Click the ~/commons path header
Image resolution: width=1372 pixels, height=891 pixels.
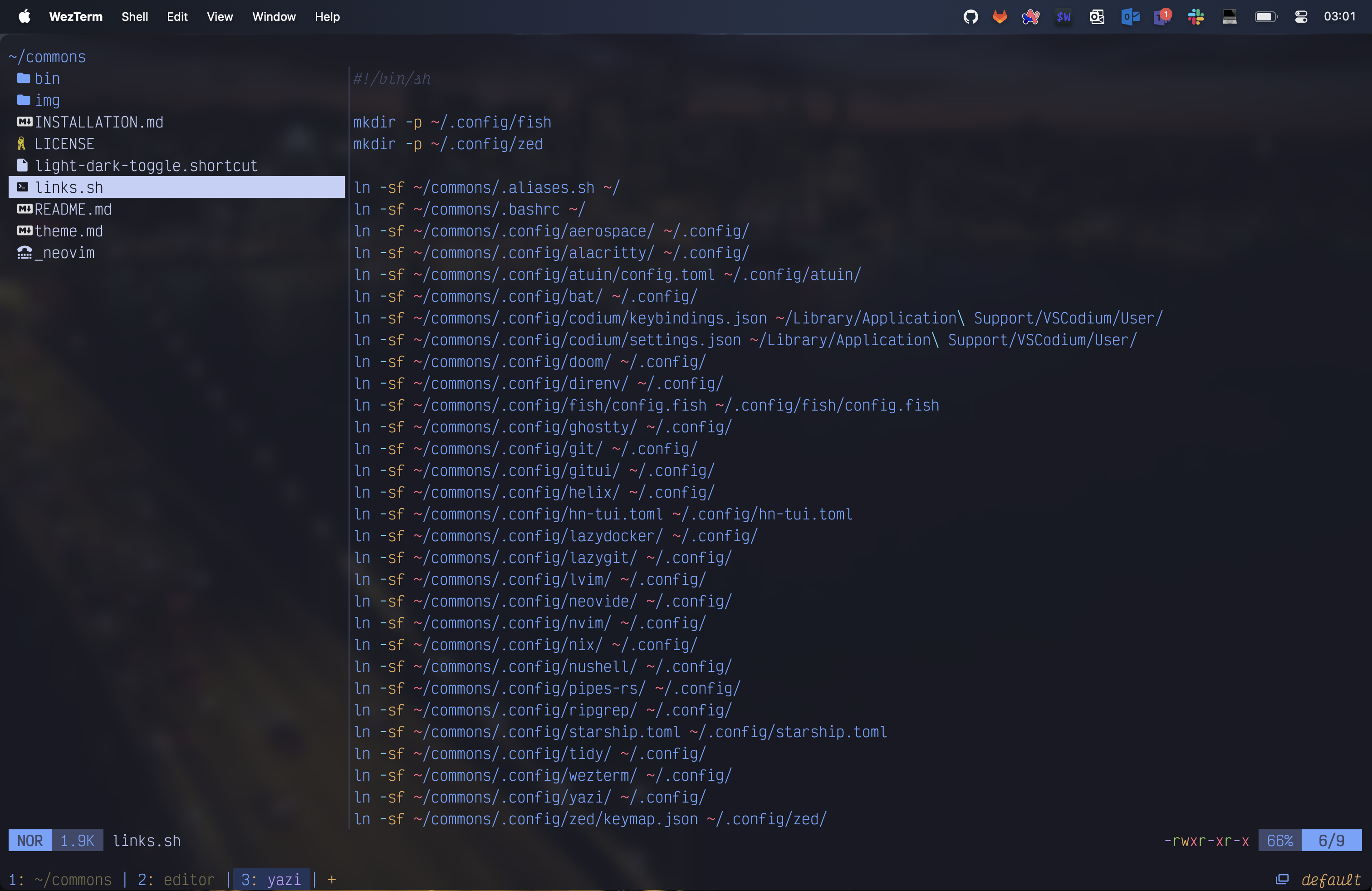coord(47,56)
